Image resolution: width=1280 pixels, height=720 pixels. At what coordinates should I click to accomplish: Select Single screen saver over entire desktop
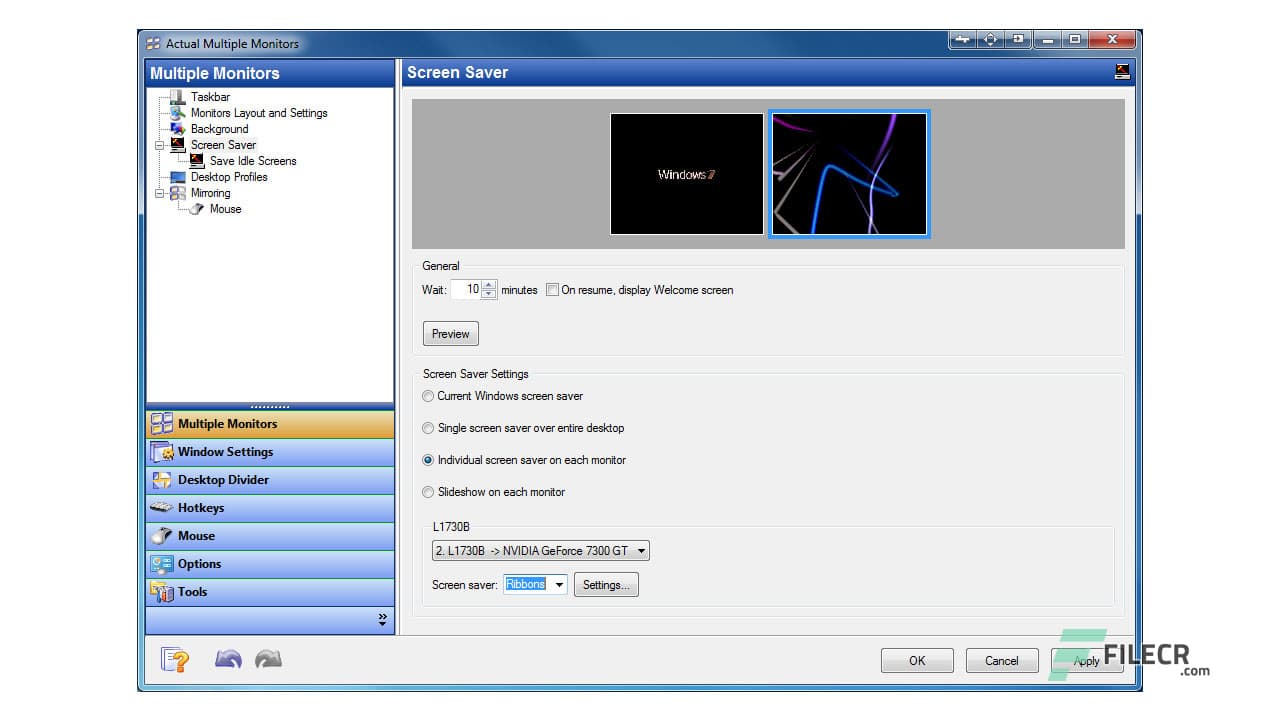429,428
